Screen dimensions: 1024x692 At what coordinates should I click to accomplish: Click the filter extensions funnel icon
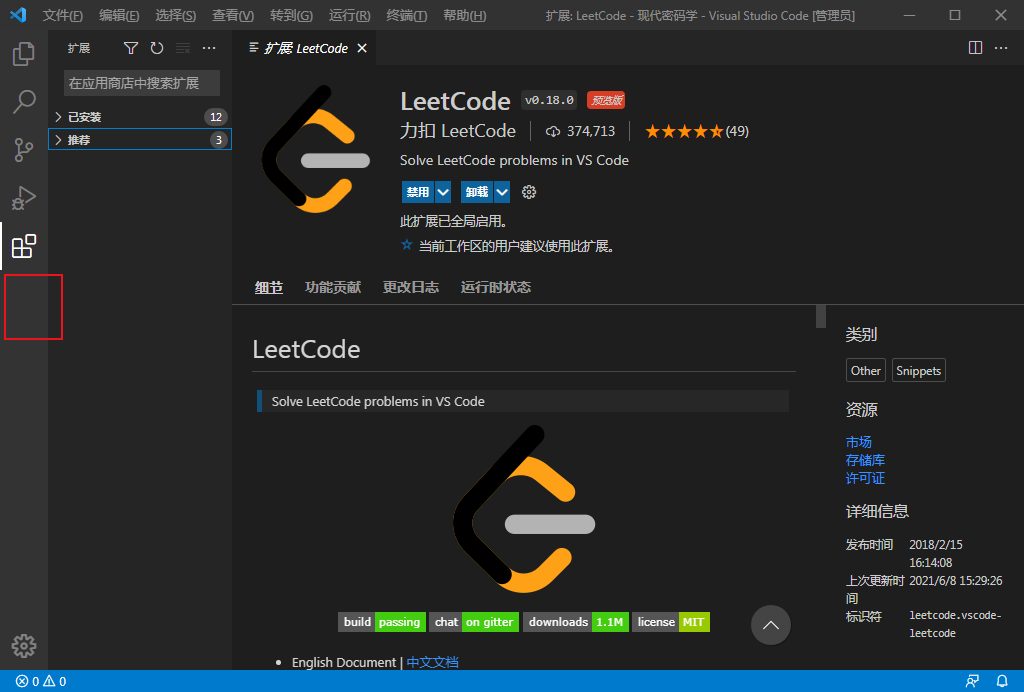(x=131, y=48)
